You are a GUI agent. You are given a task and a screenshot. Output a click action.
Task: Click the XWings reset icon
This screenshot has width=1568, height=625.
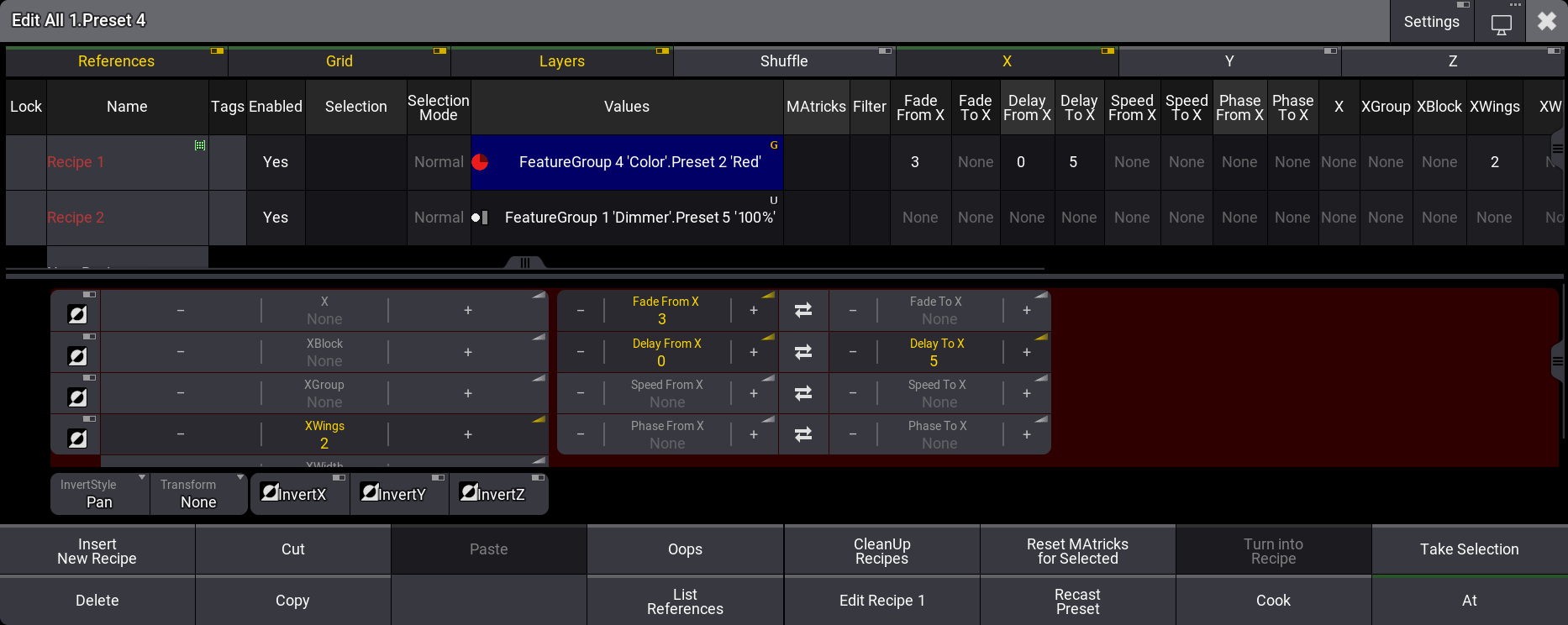77,438
